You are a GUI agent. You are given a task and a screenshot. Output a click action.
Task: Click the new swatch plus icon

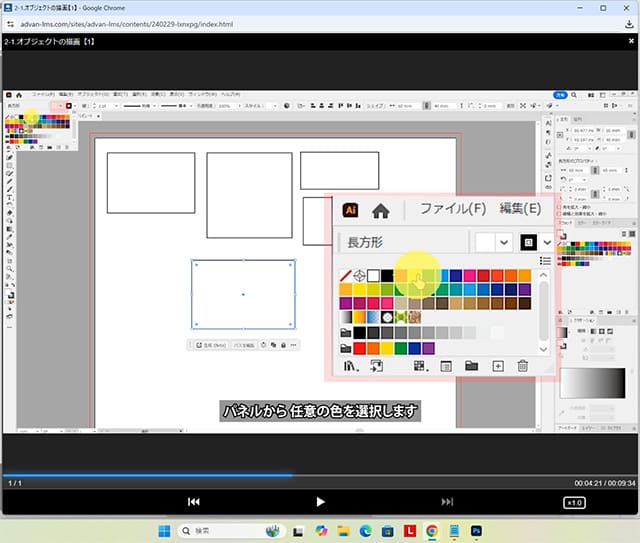[497, 367]
